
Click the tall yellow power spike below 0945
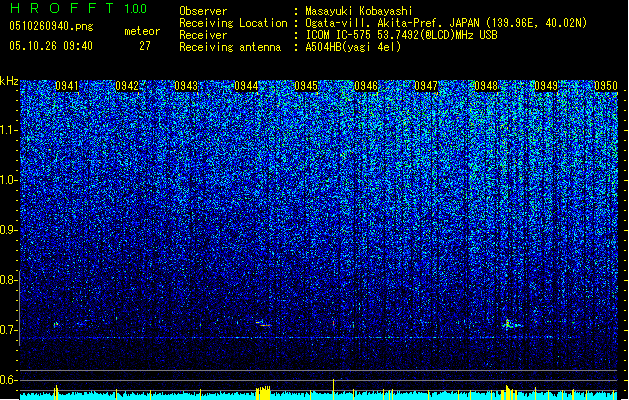pos(333,389)
